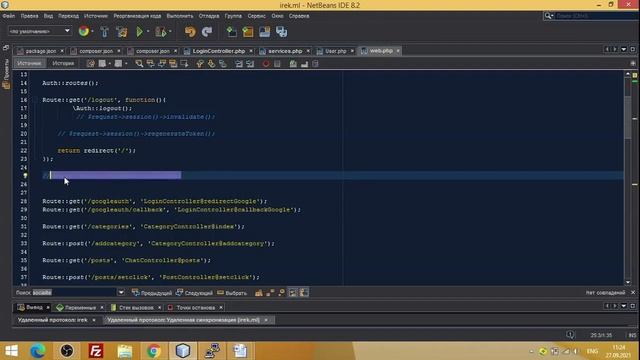Click the Debug Project icon
The image size is (640, 360).
pos(160,31)
